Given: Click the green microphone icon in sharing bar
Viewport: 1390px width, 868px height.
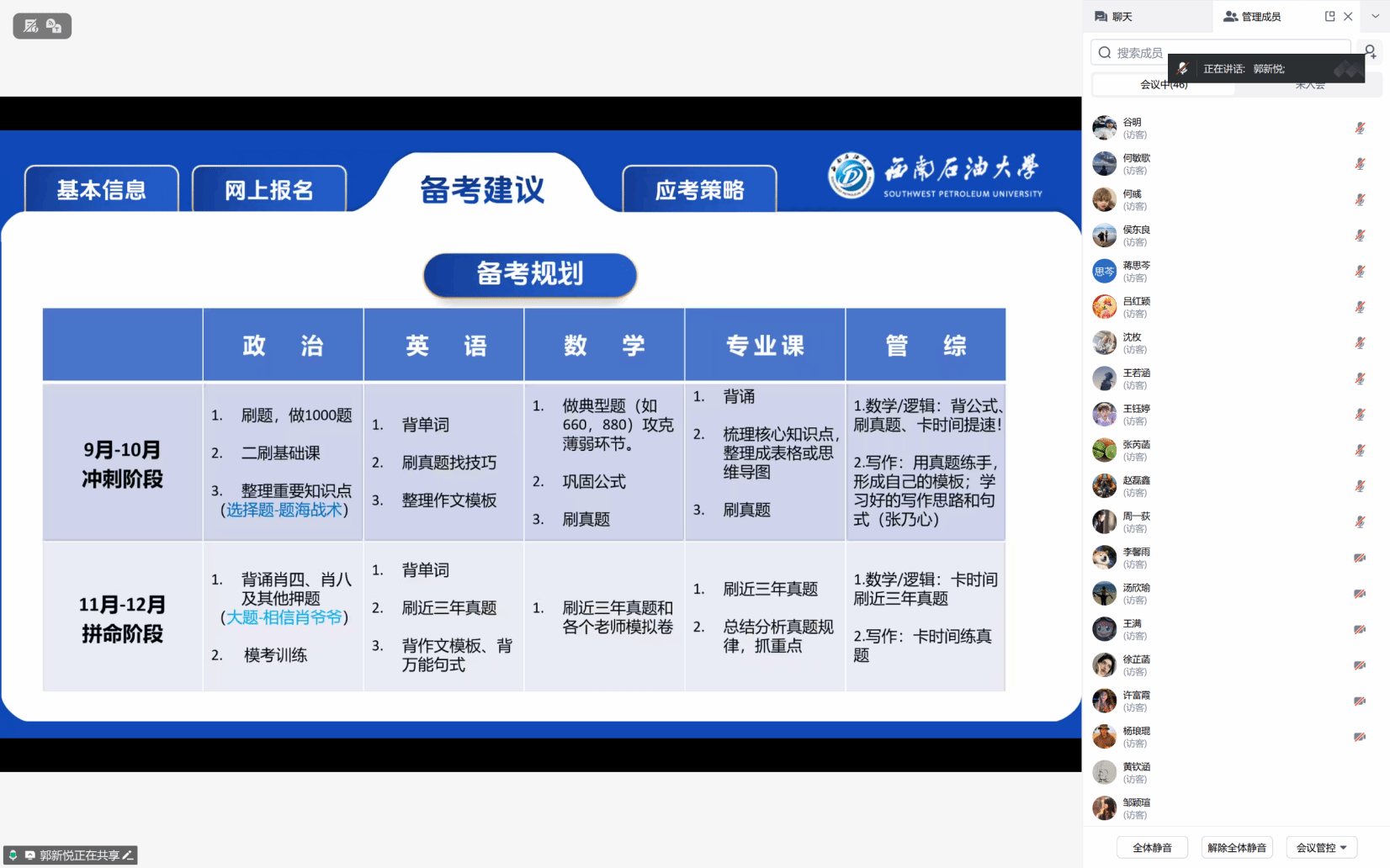Looking at the screenshot, I should tap(13, 855).
